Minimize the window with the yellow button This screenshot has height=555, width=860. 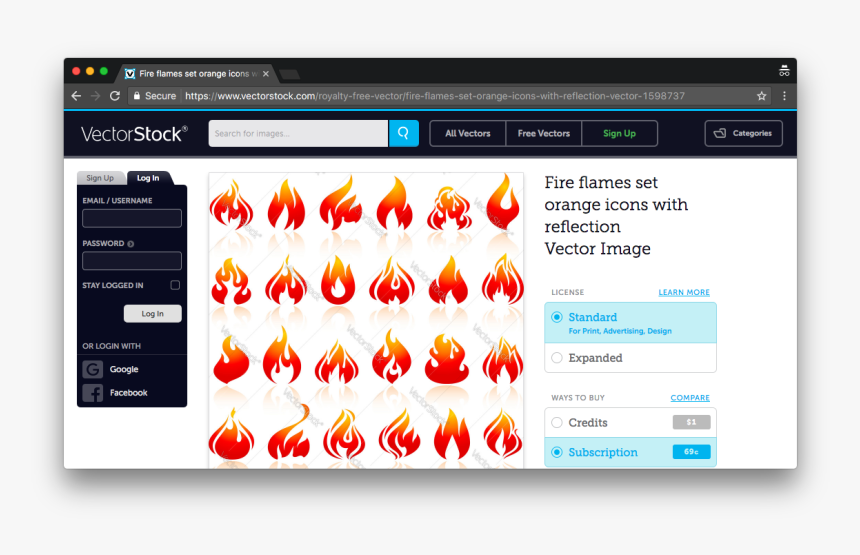[90, 71]
